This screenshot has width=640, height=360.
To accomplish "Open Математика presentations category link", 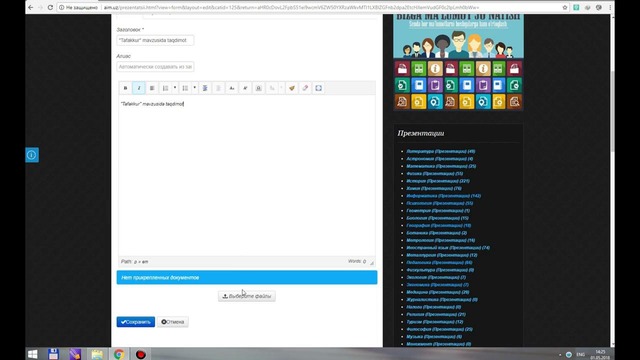I will [441, 166].
